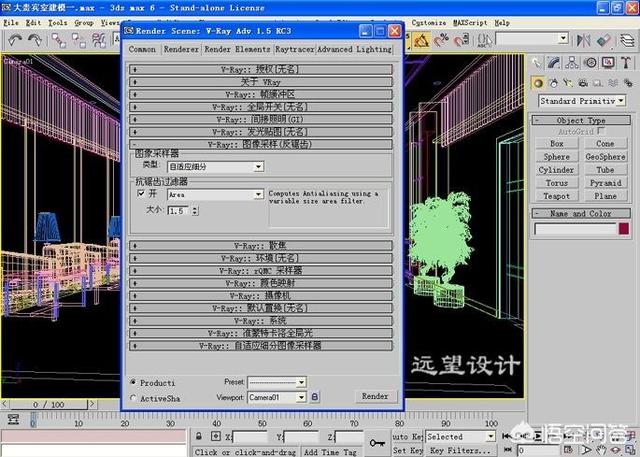Open the MAXScript menu
Image resolution: width=640 pixels, height=457 pixels.
(470, 23)
